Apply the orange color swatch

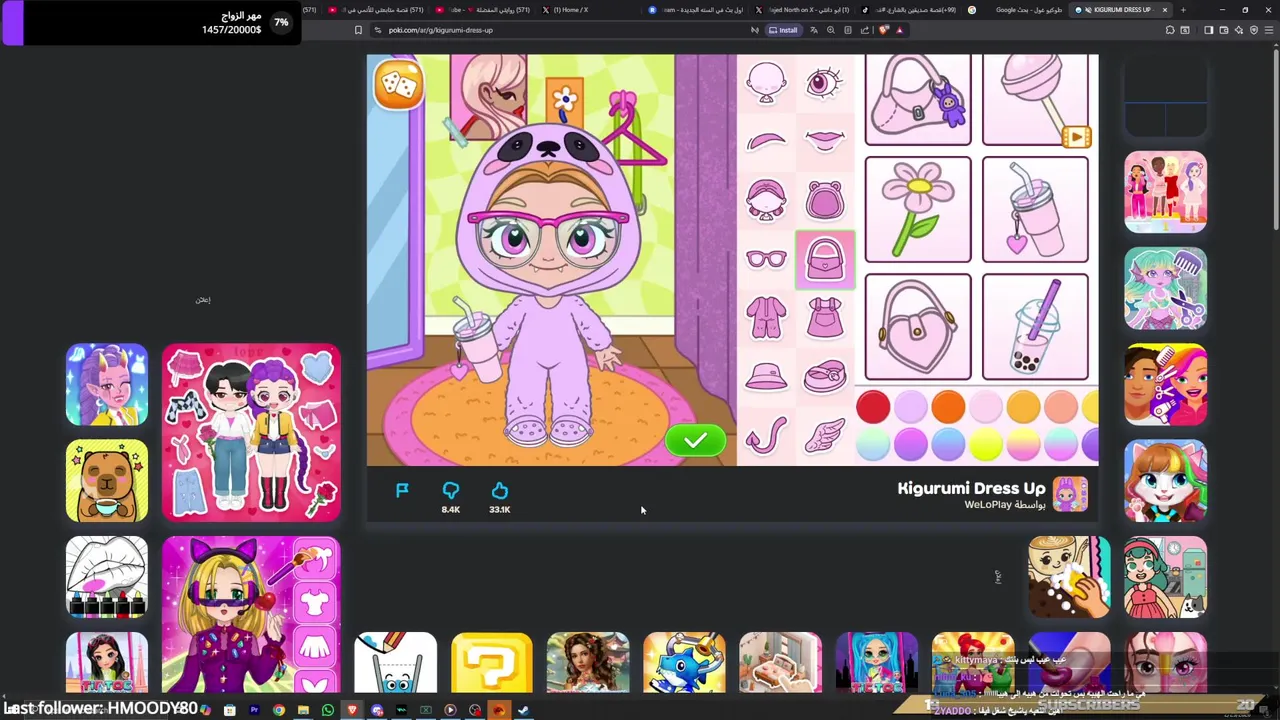tap(948, 406)
